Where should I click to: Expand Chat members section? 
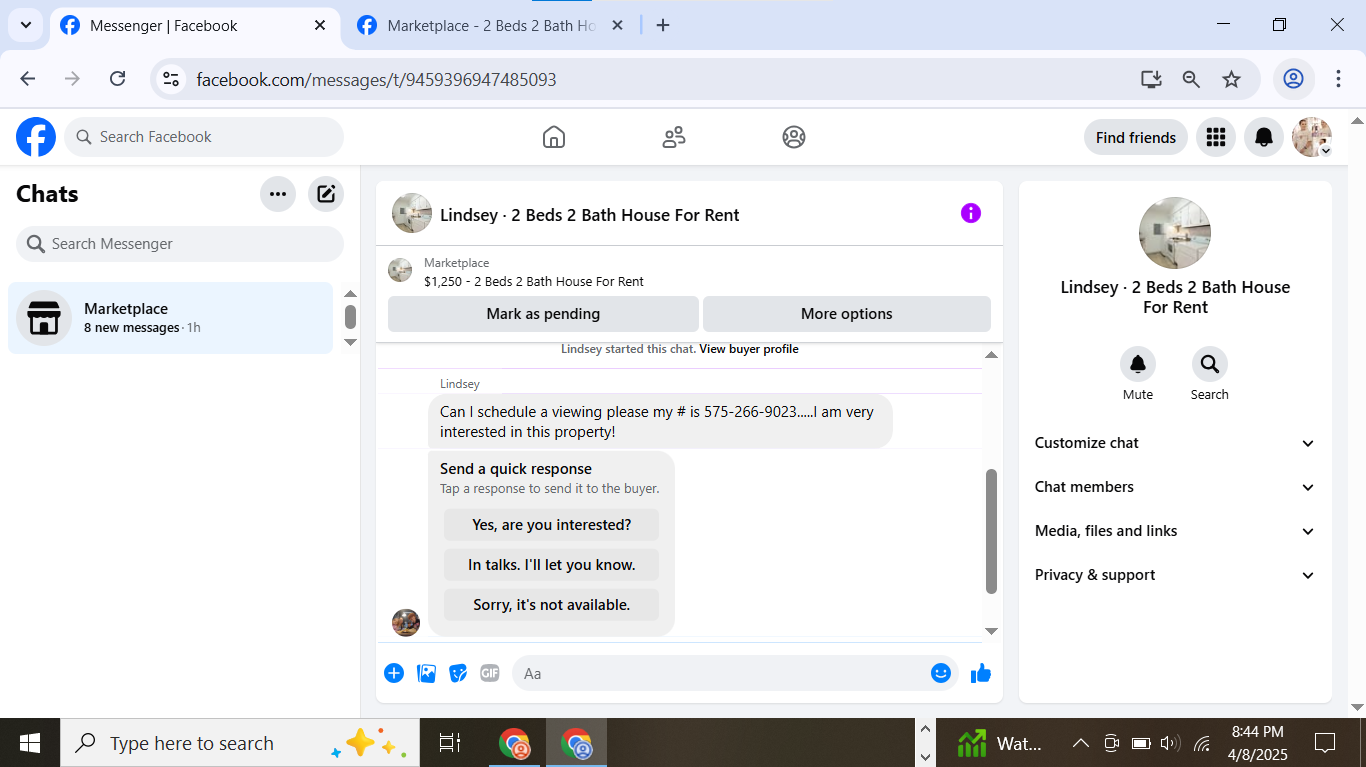(1175, 487)
